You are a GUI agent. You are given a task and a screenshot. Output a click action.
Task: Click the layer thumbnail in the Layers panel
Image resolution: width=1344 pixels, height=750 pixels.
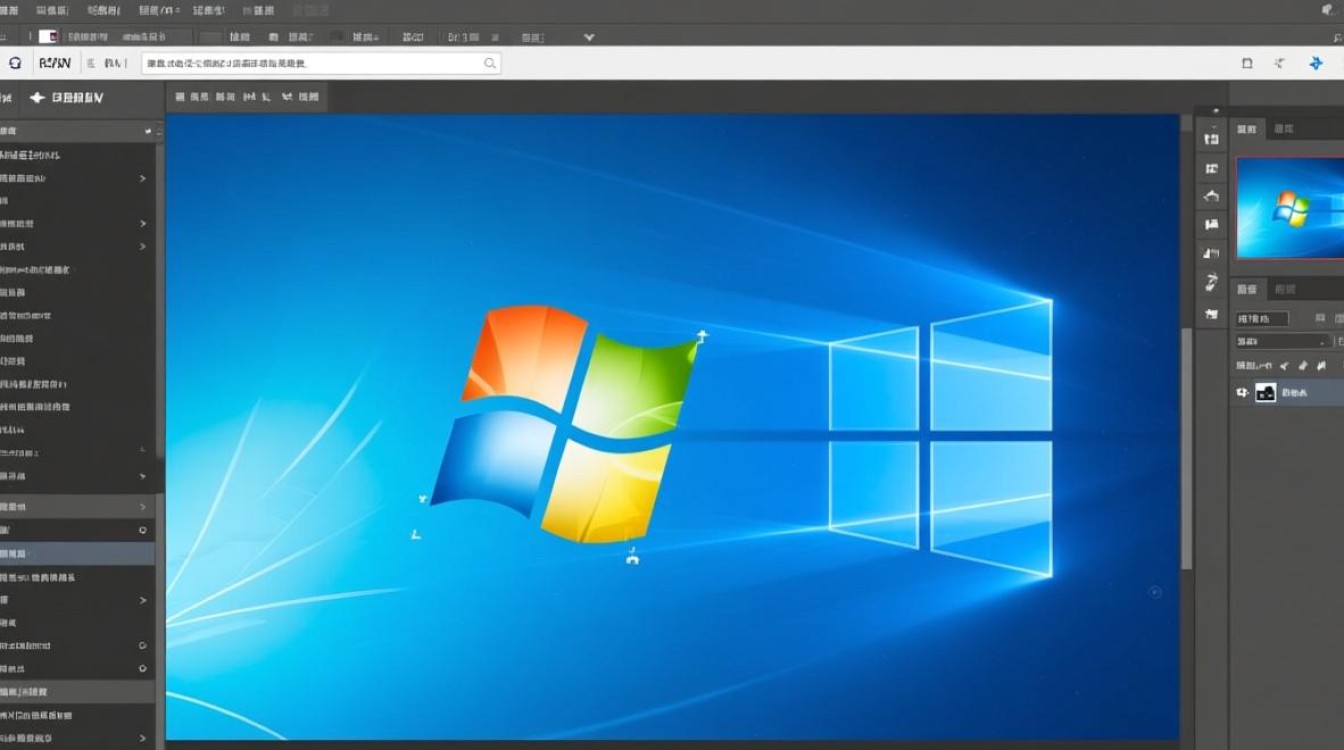point(1267,392)
